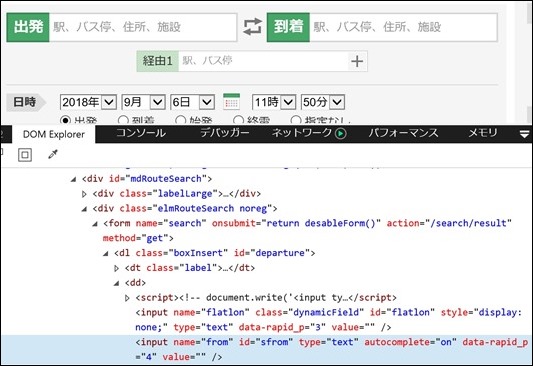Select the 指定なし radio button
The height and width of the screenshot is (366, 533).
tap(296, 120)
